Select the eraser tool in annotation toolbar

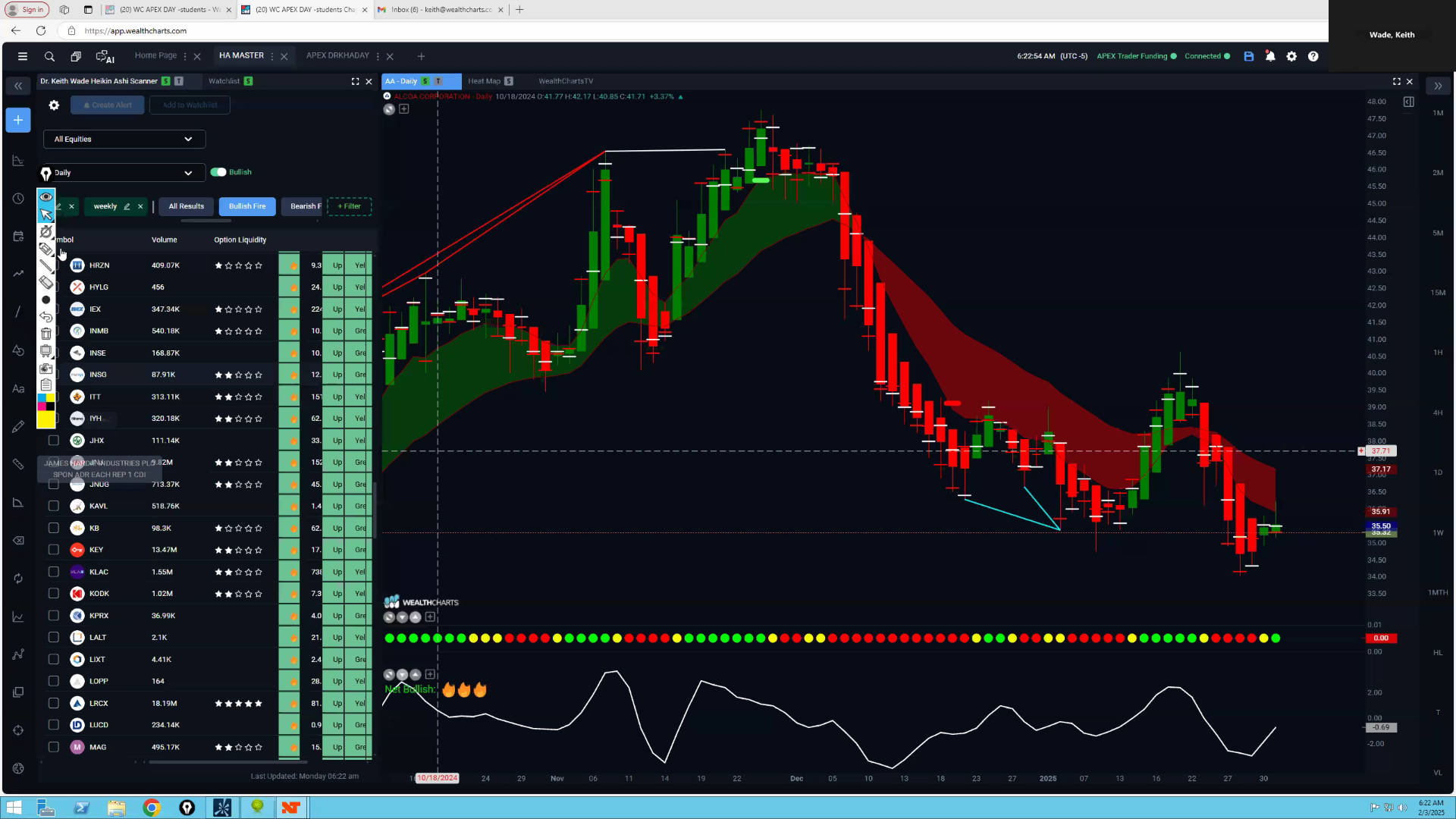click(46, 282)
